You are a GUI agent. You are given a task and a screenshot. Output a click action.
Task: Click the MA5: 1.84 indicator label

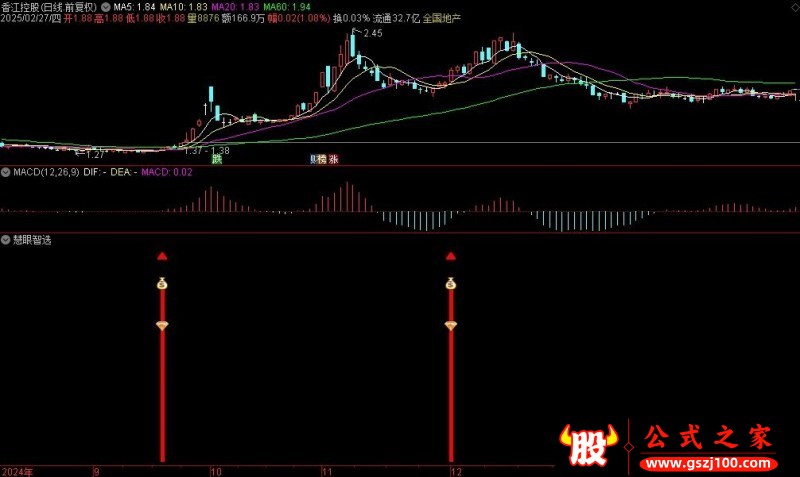[x=134, y=7]
